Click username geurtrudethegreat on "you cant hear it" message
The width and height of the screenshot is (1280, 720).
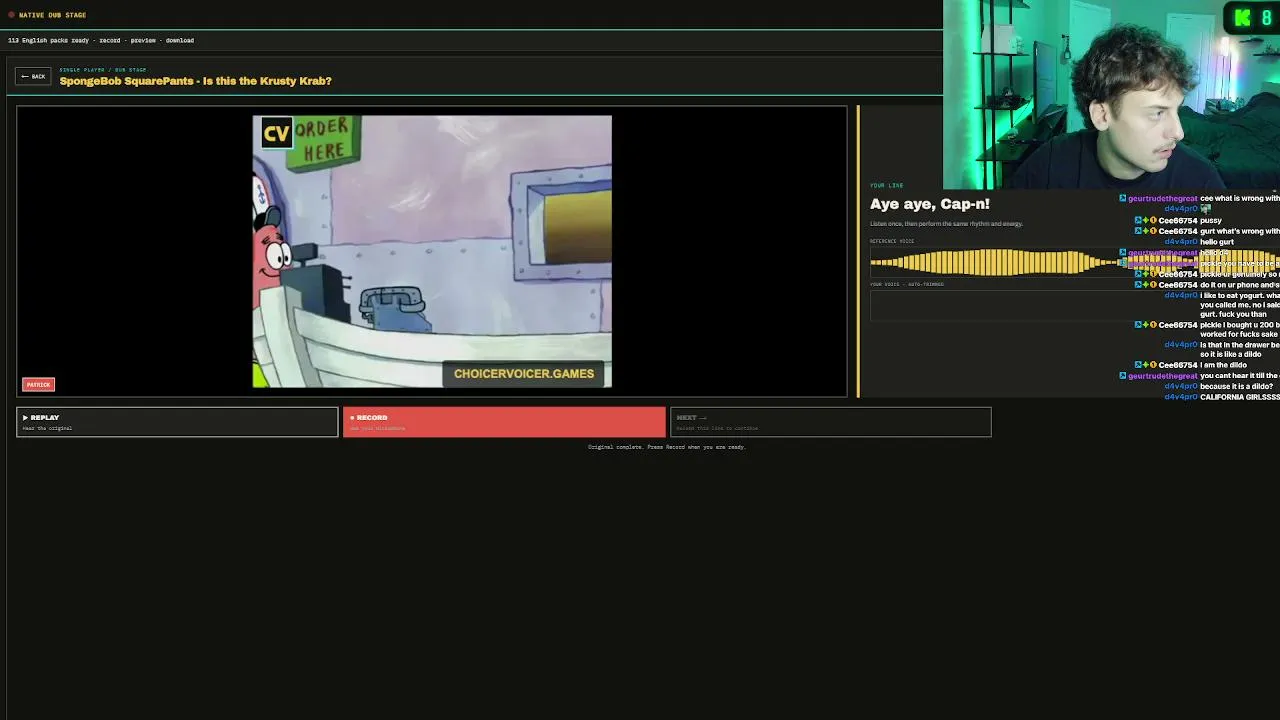coord(1162,376)
